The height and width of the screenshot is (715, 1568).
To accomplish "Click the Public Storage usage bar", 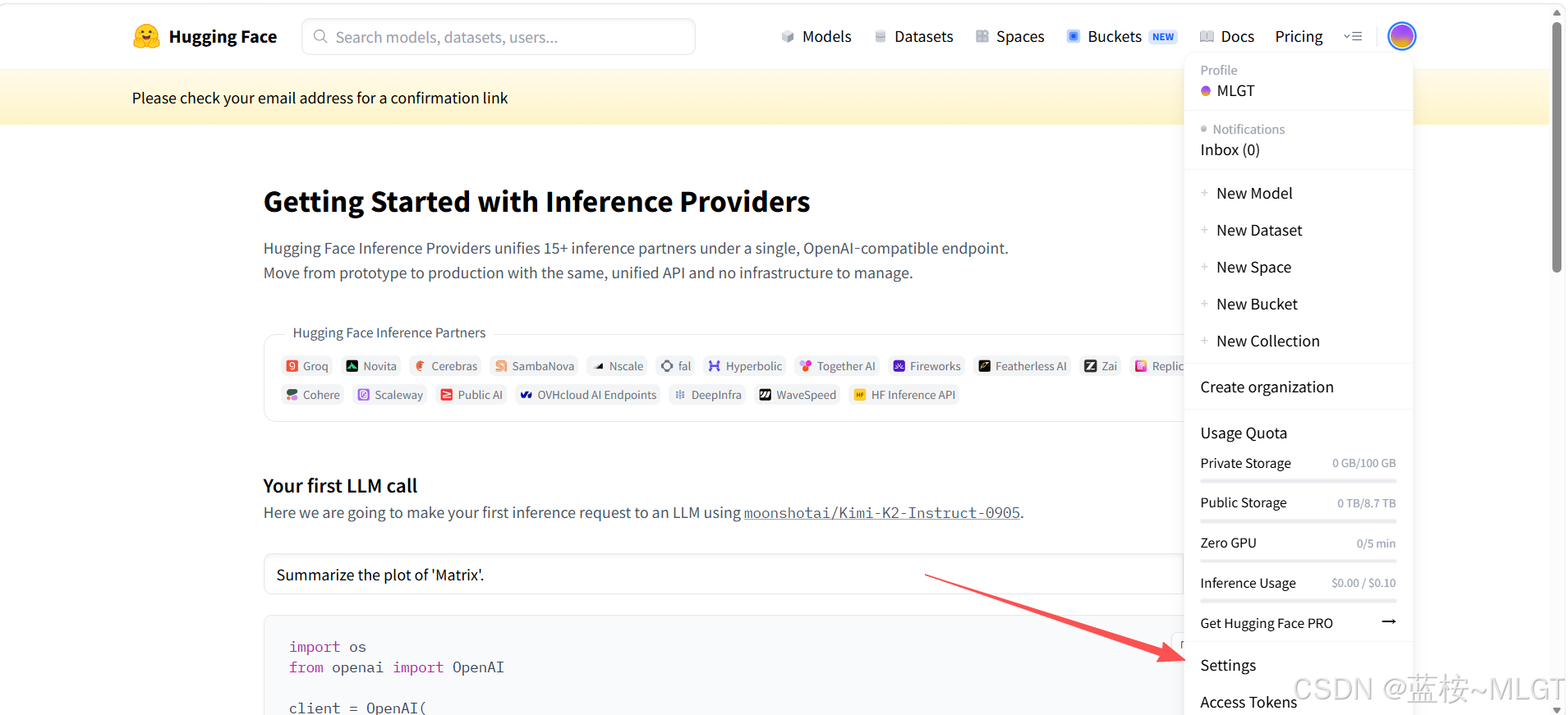I will 1298,521.
